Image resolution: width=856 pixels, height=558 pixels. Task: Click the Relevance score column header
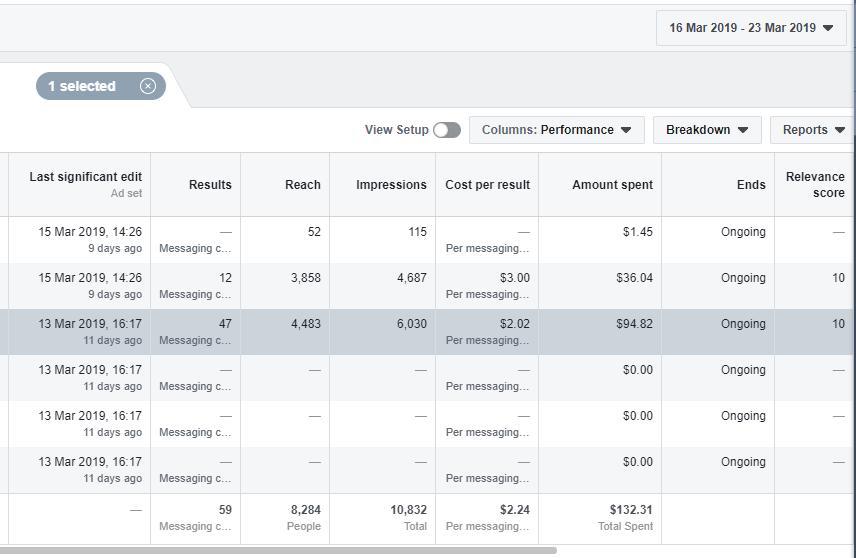tap(815, 185)
